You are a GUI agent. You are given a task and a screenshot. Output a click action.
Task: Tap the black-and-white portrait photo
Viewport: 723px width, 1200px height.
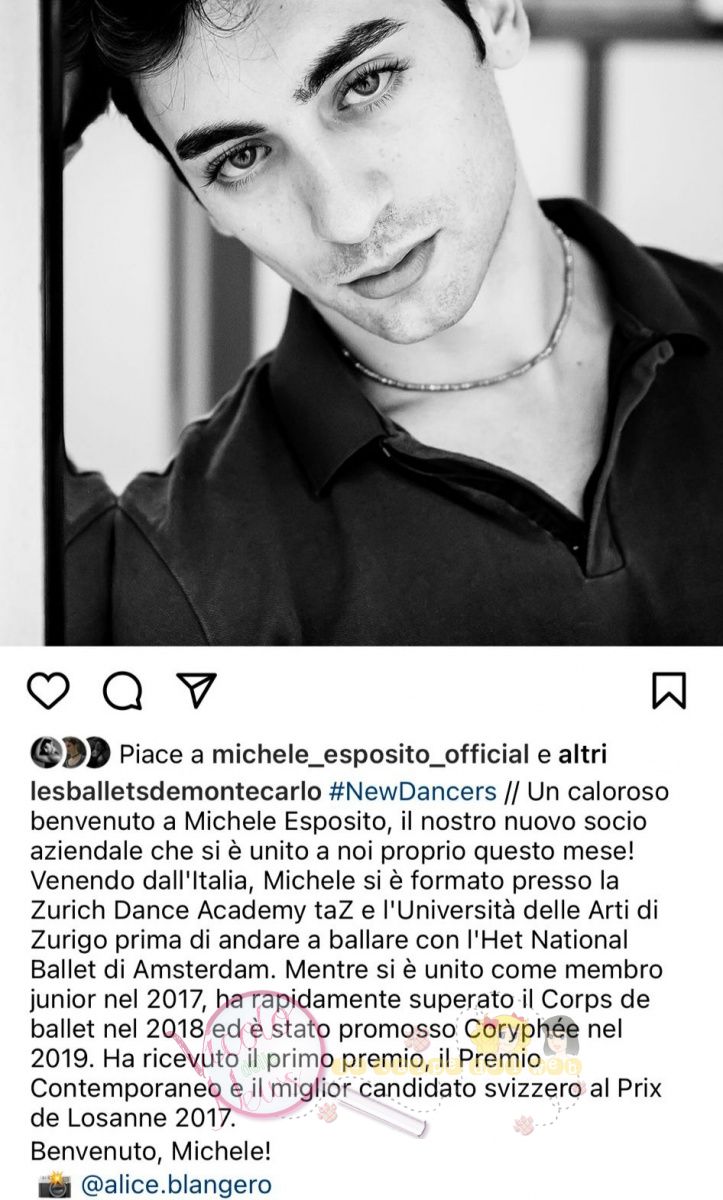tap(361, 322)
